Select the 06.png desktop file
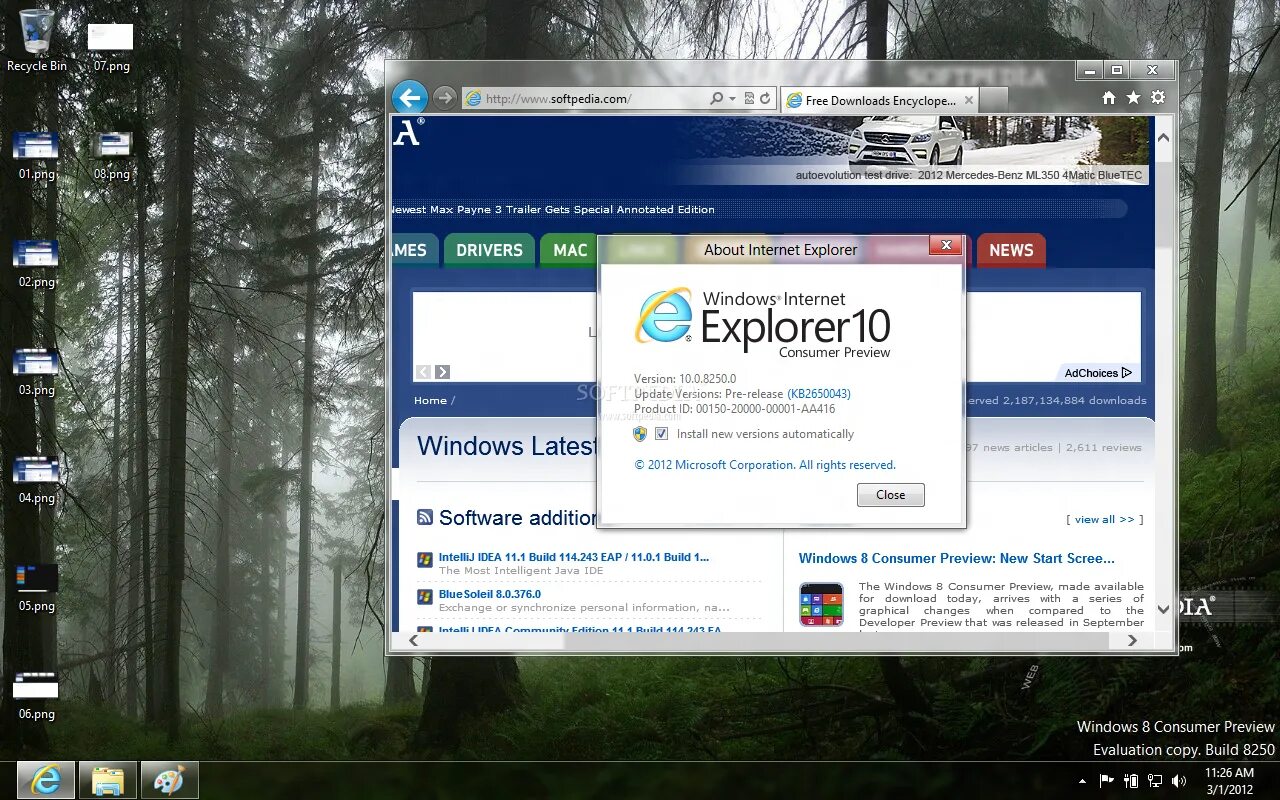 (x=36, y=695)
